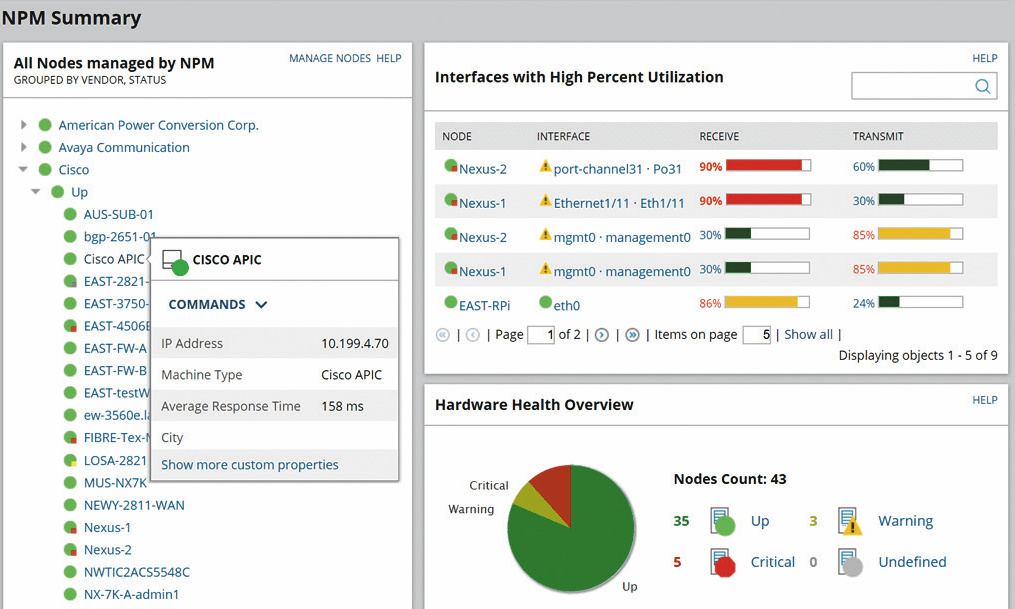This screenshot has height=609, width=1015.
Task: Click green status icon next to eth0
Action: 545,302
